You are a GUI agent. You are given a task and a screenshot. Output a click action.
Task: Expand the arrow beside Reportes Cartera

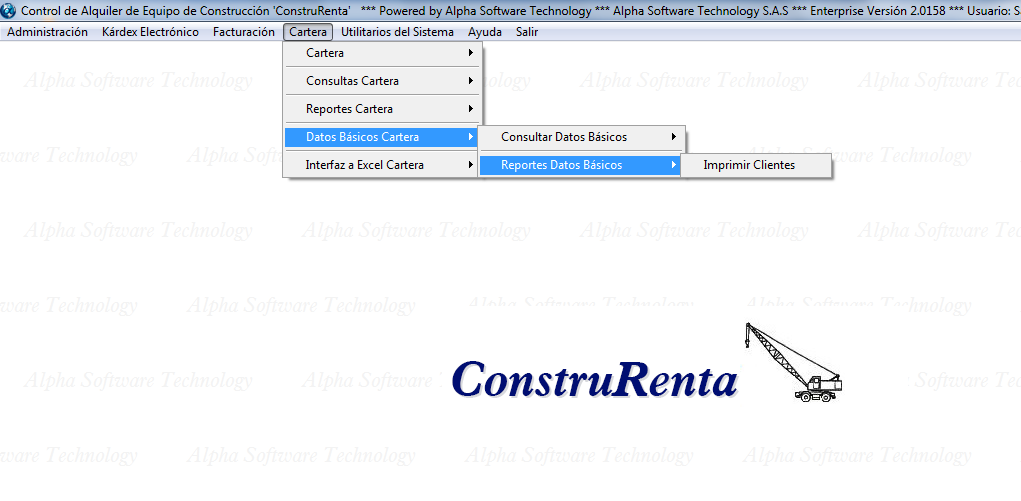(x=470, y=109)
